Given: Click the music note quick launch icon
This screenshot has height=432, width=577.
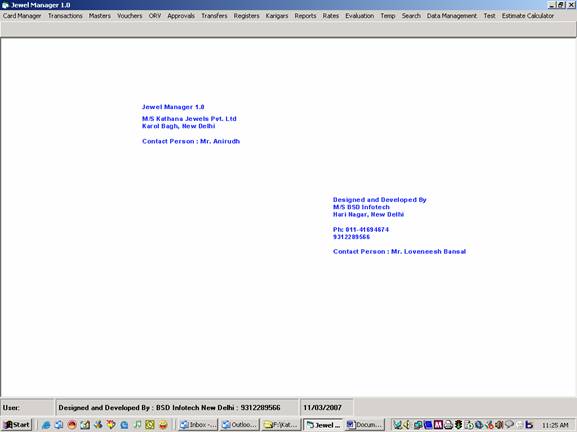Looking at the screenshot, I should [x=137, y=425].
